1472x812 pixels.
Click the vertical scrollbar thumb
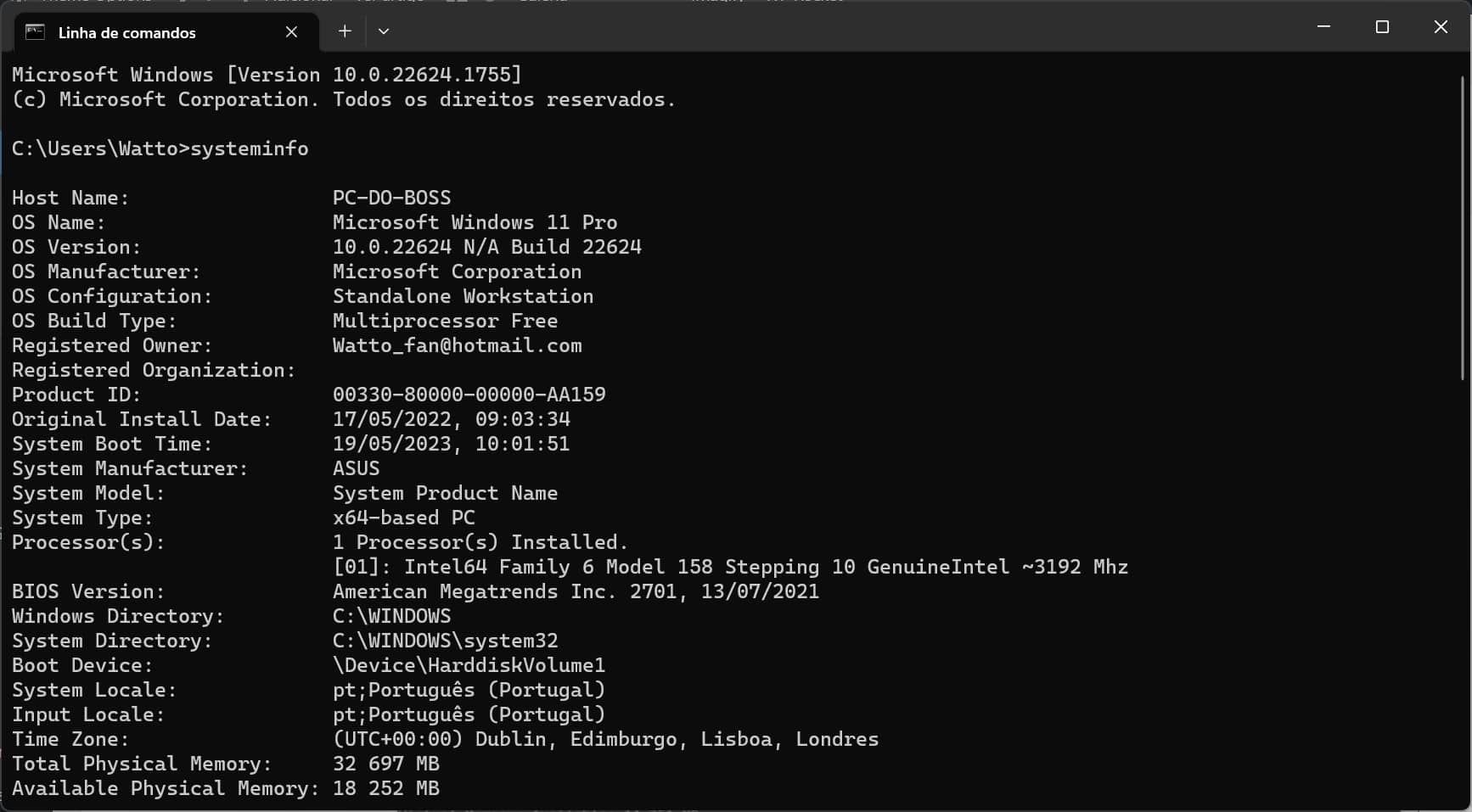point(1463,227)
